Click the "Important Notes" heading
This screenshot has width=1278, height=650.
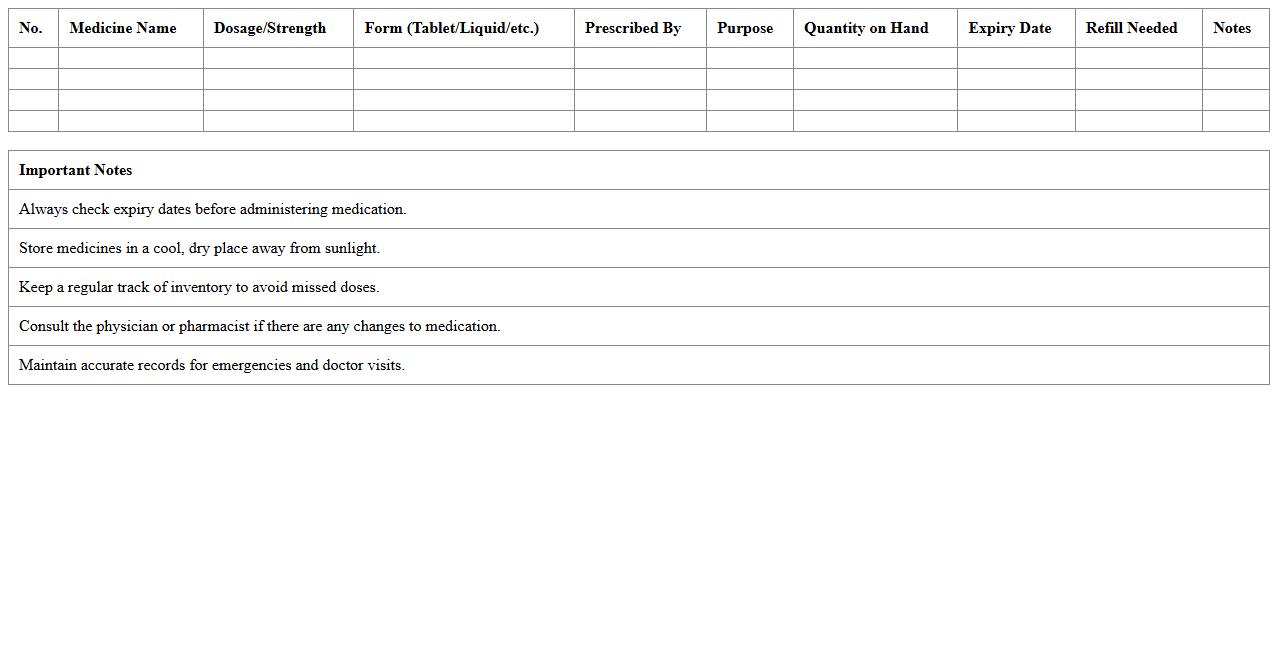(x=76, y=170)
